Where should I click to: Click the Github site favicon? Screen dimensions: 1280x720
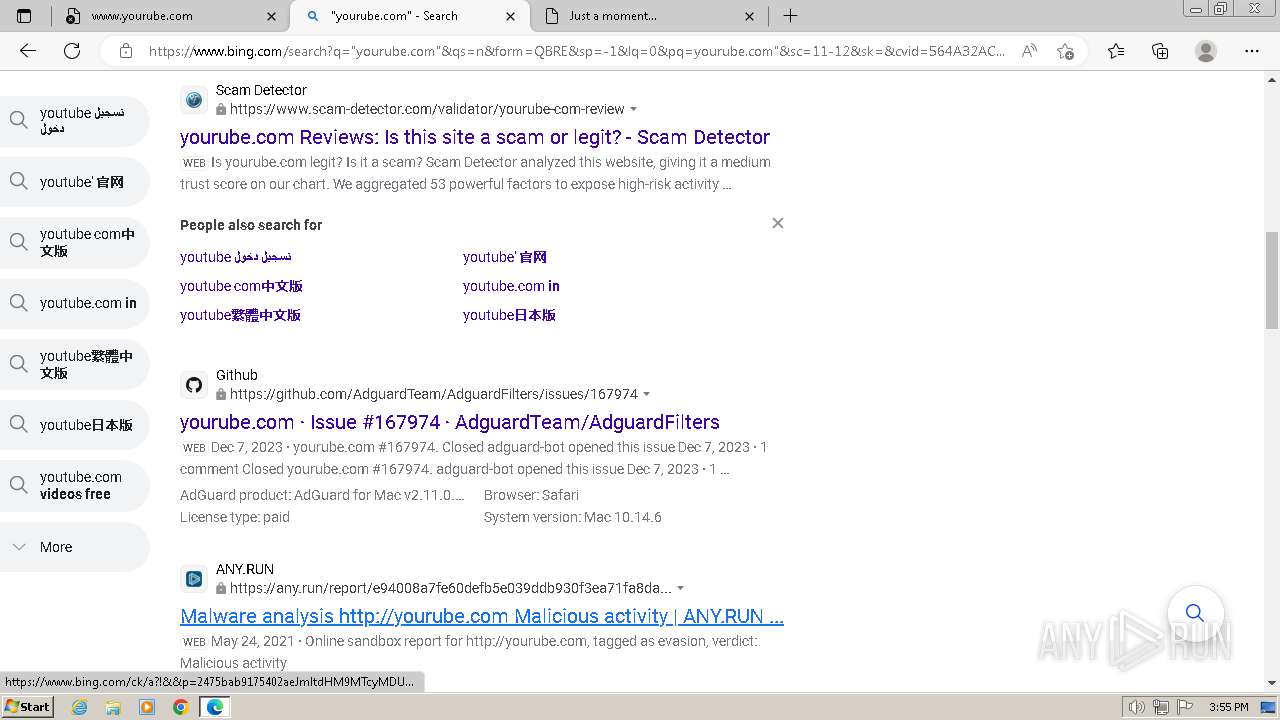pyautogui.click(x=194, y=385)
